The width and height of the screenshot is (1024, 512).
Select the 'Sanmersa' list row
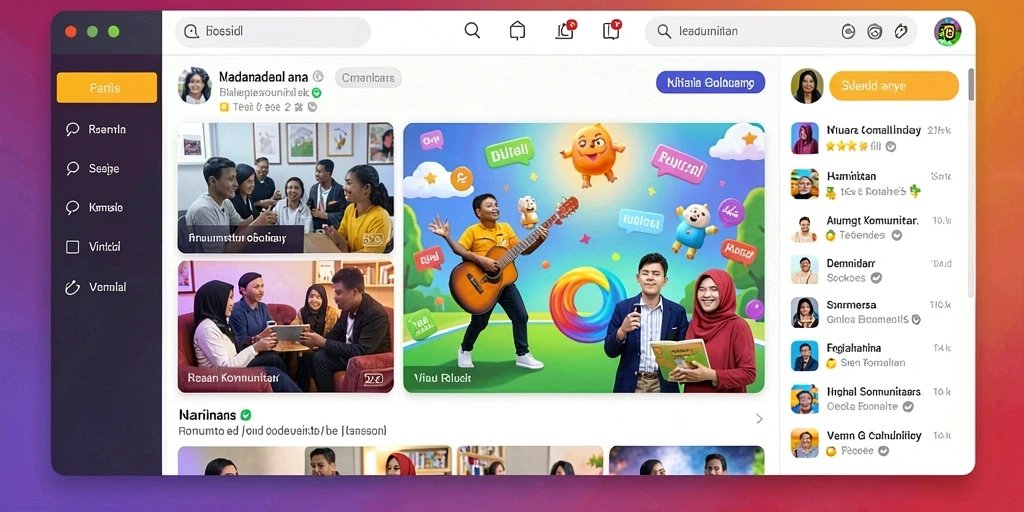872,312
